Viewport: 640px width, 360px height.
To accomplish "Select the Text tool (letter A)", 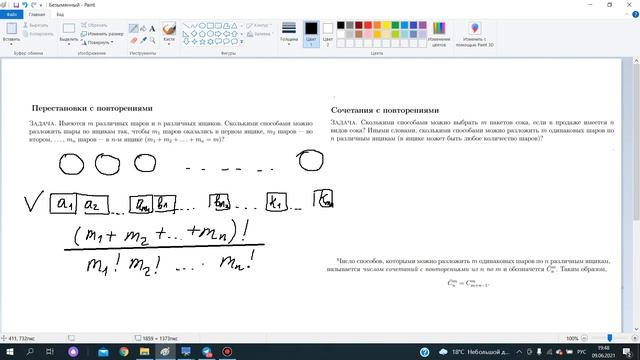I will tap(152, 28).
